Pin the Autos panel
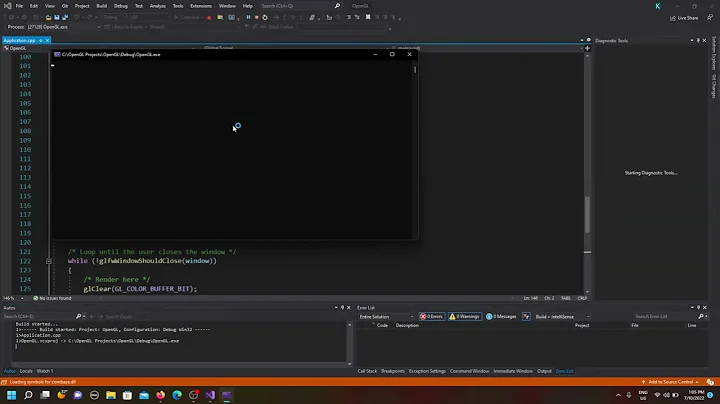This screenshot has height=404, width=720. tap(342, 308)
